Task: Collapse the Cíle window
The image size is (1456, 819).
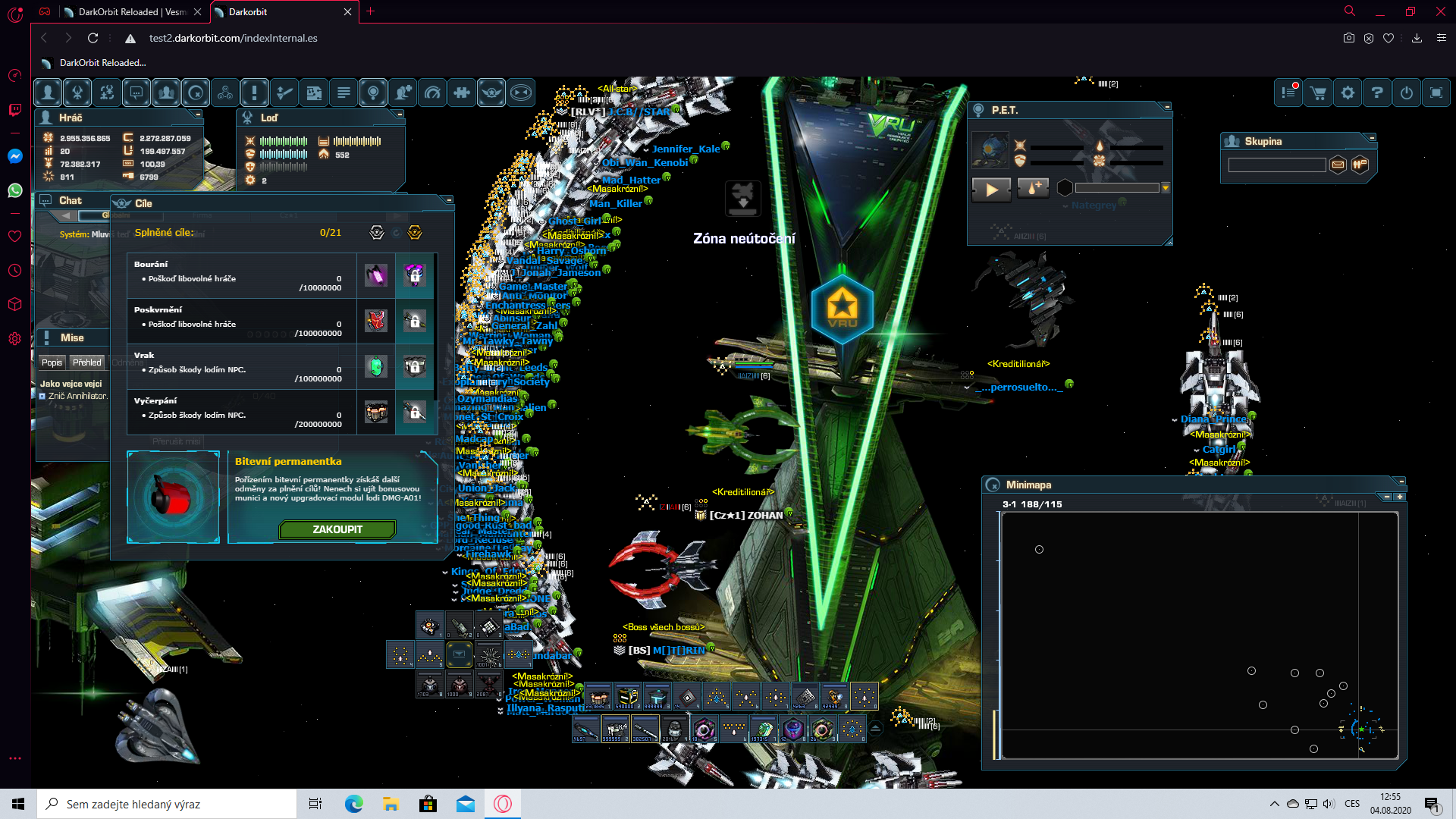Action: (449, 199)
